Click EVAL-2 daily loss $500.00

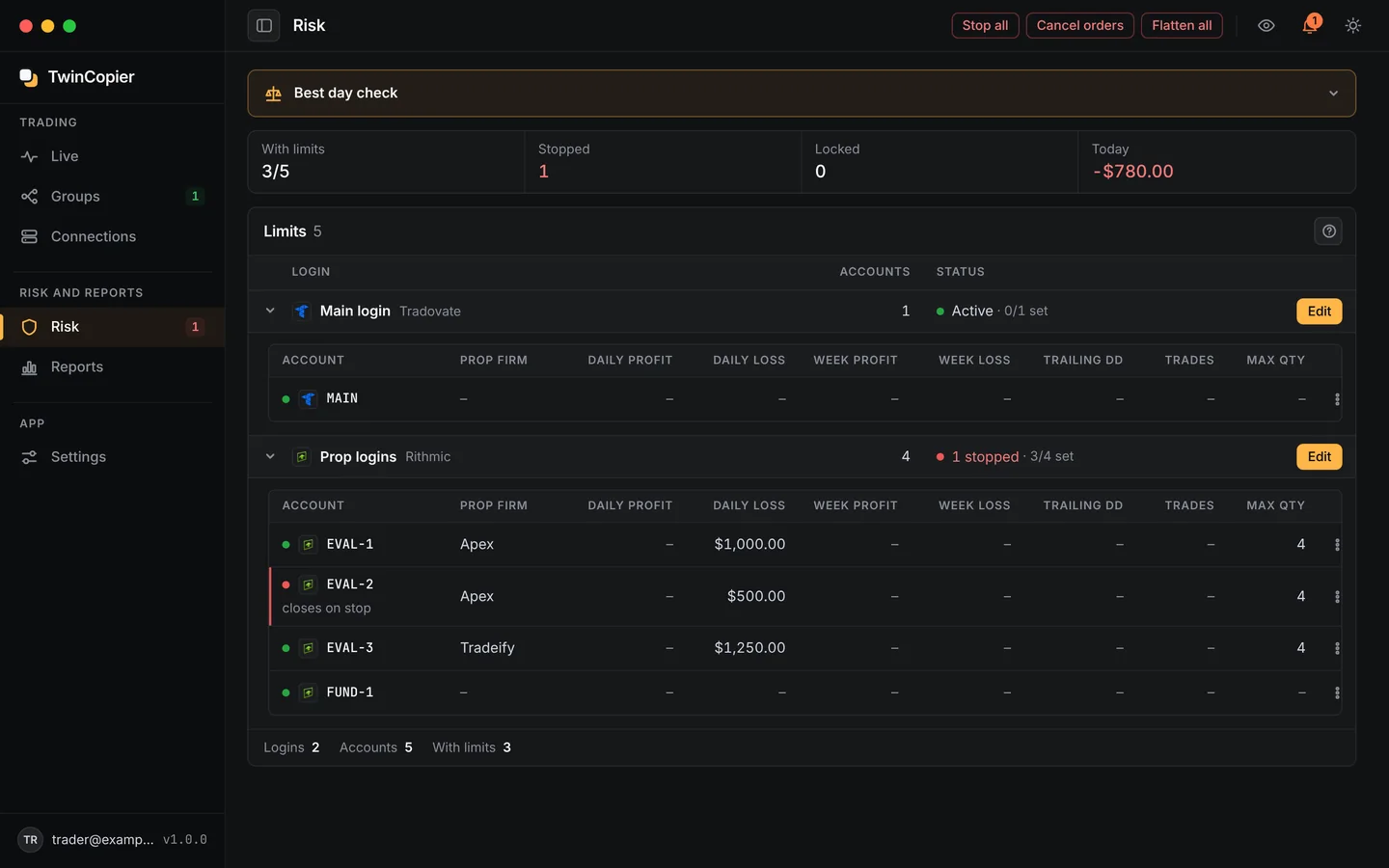pos(756,597)
